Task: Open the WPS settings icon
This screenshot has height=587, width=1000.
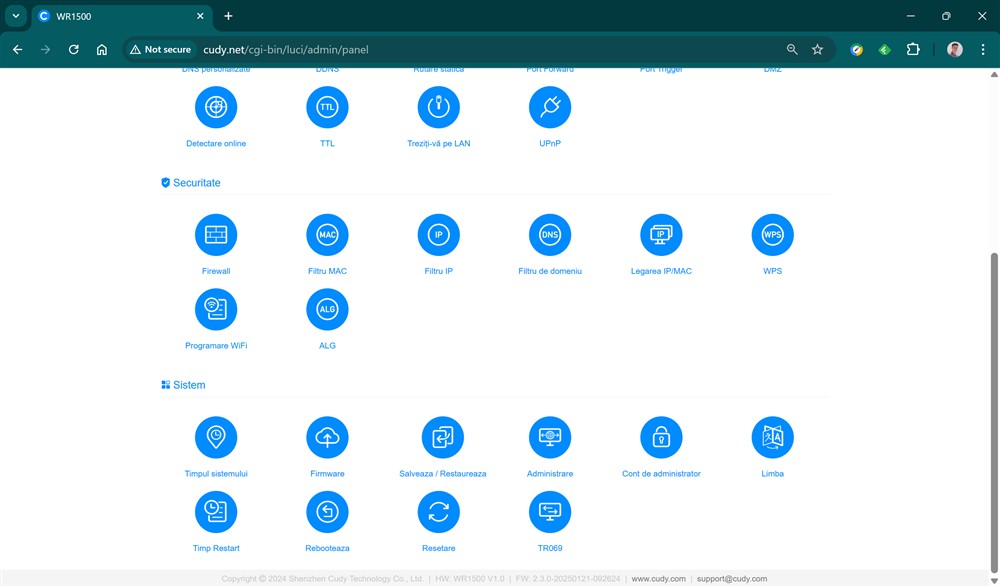Action: click(x=772, y=235)
